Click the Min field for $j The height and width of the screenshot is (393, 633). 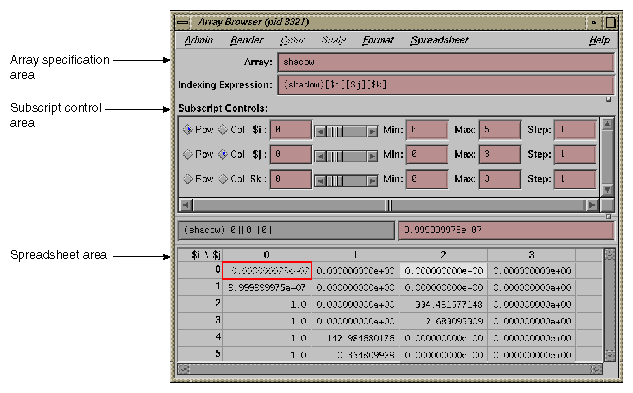click(x=427, y=154)
